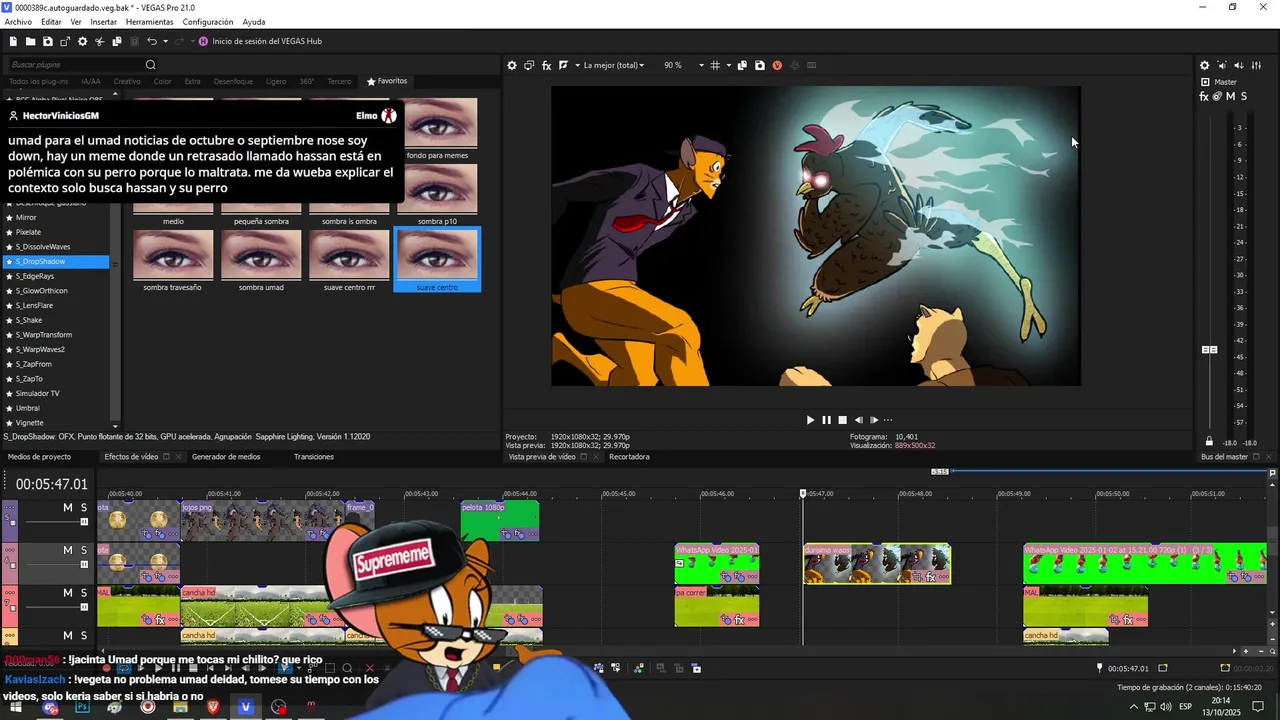Image resolution: width=1280 pixels, height=720 pixels.
Task: Open the Configuración menu
Action: coord(208,22)
